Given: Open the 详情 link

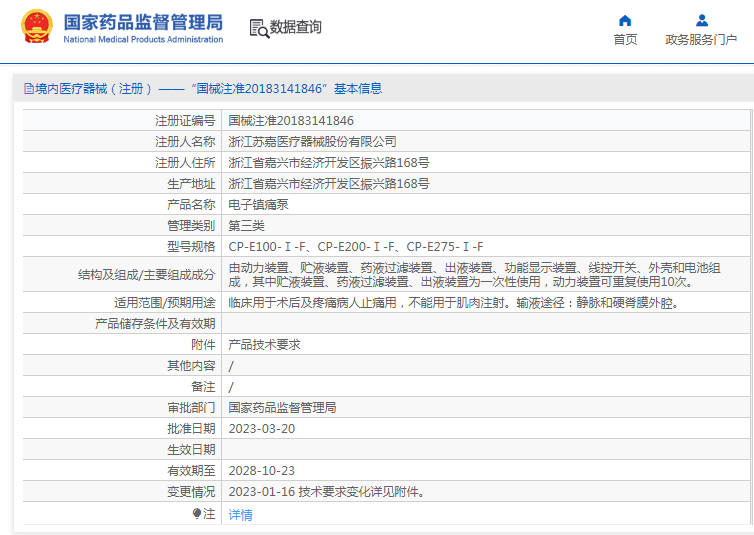Looking at the screenshot, I should pyautogui.click(x=240, y=515).
